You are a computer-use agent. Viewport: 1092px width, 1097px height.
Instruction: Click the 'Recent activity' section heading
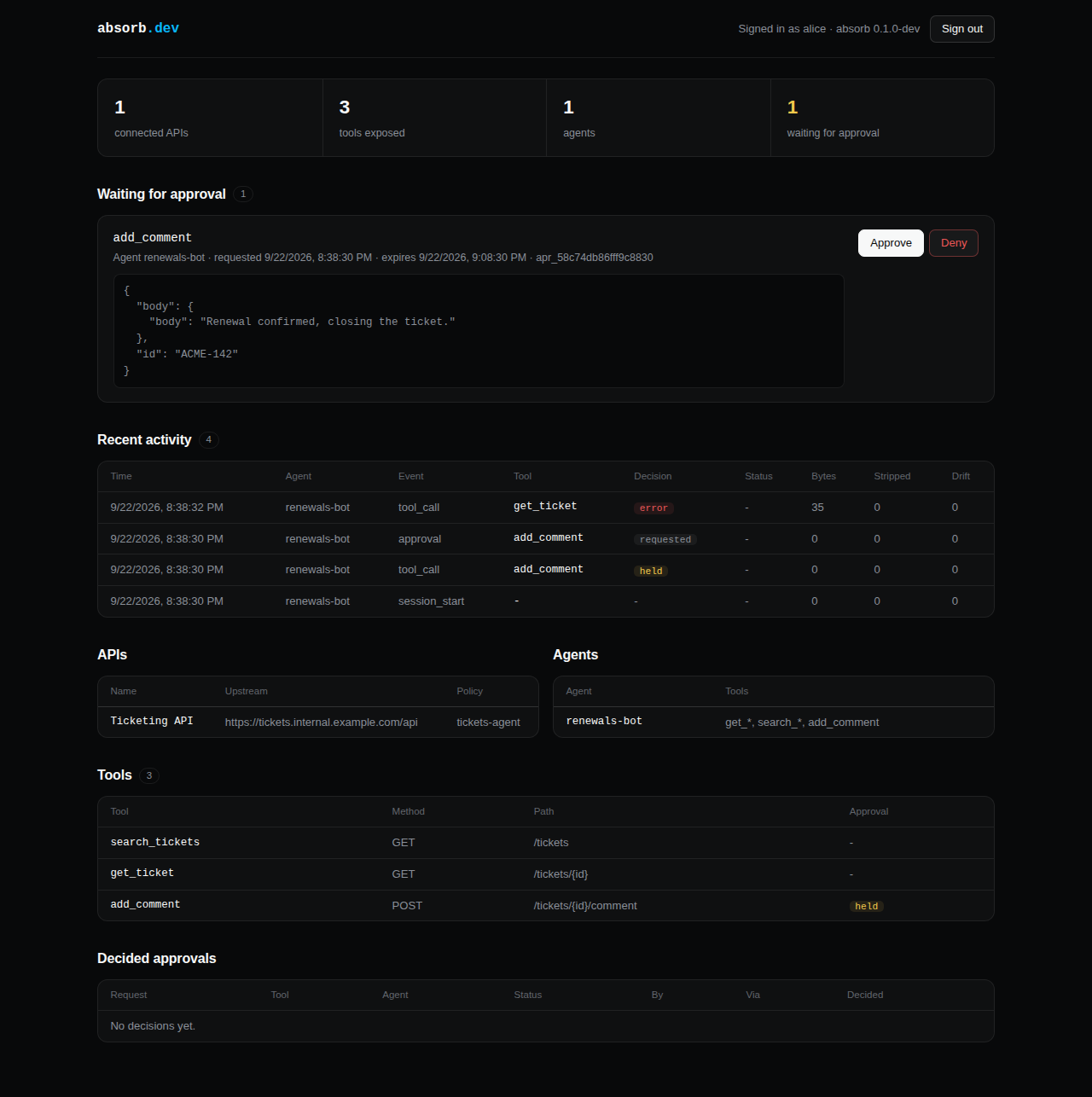144,440
